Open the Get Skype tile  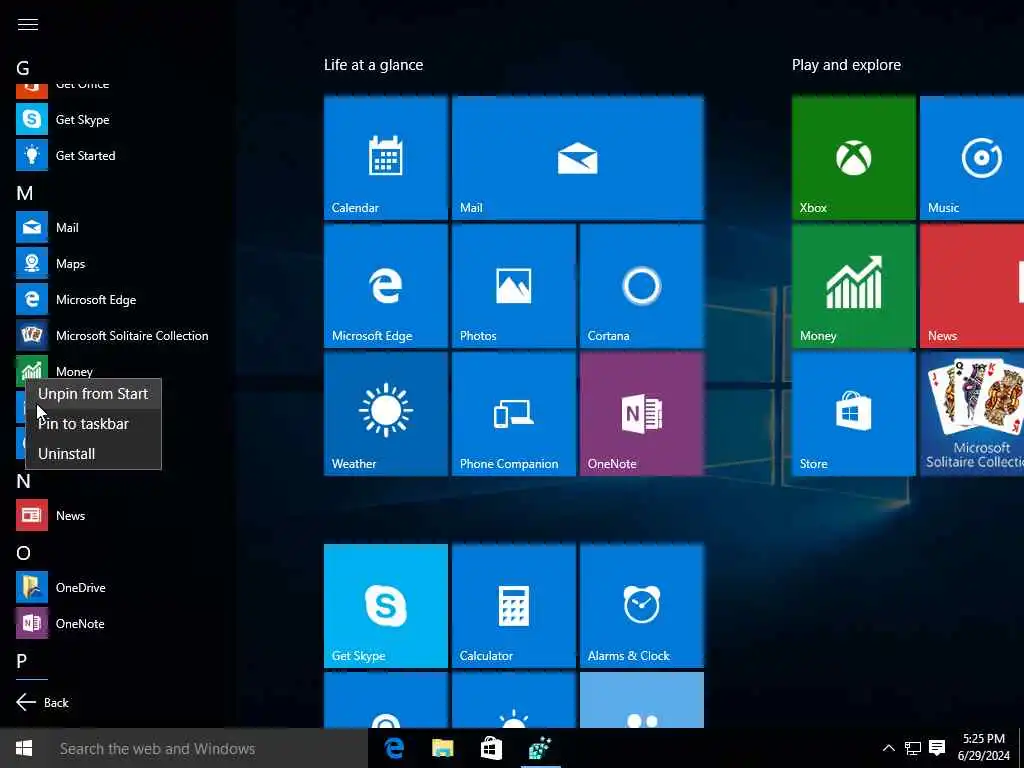(386, 606)
